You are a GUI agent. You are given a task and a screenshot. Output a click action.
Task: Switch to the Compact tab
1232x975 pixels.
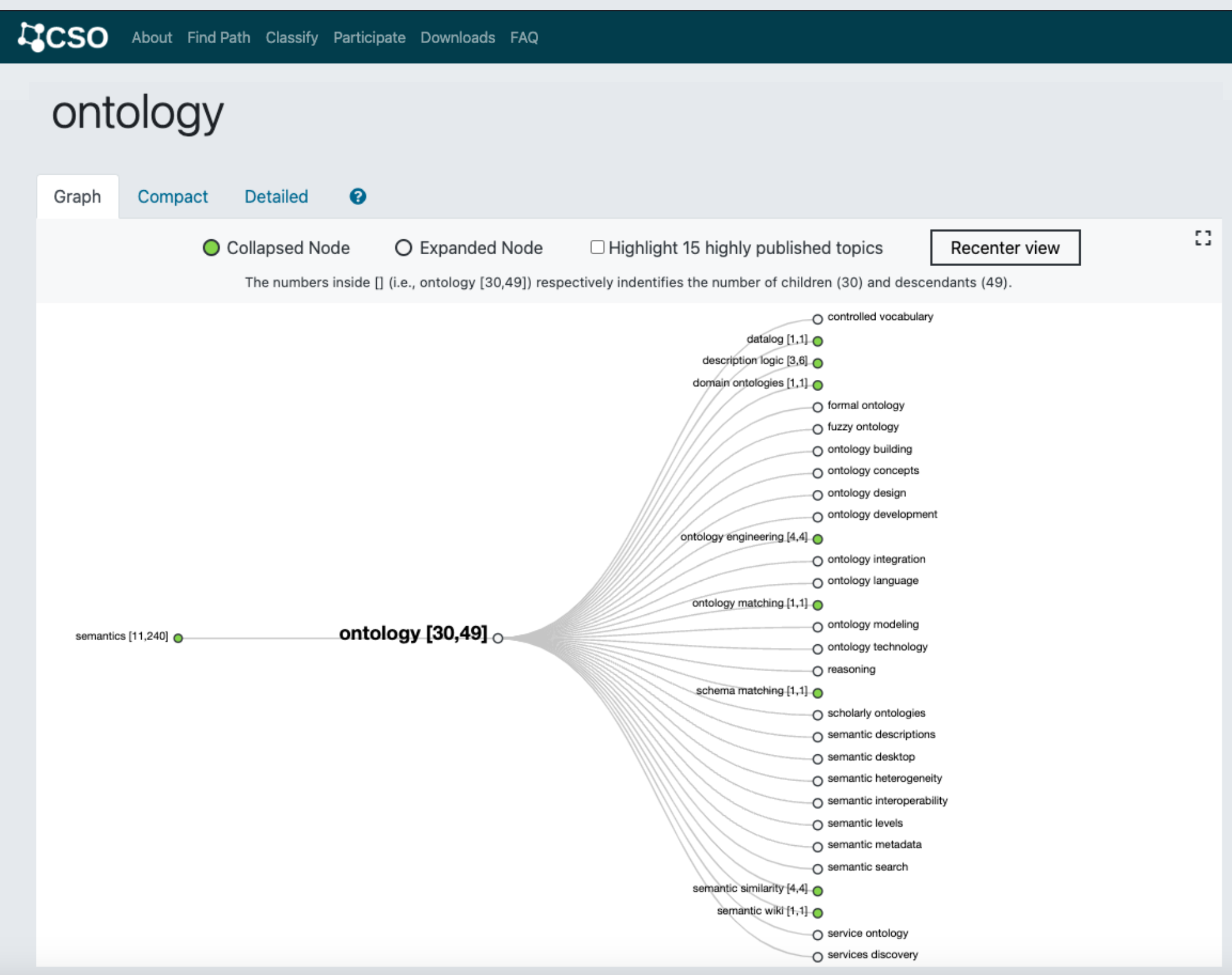coord(172,196)
